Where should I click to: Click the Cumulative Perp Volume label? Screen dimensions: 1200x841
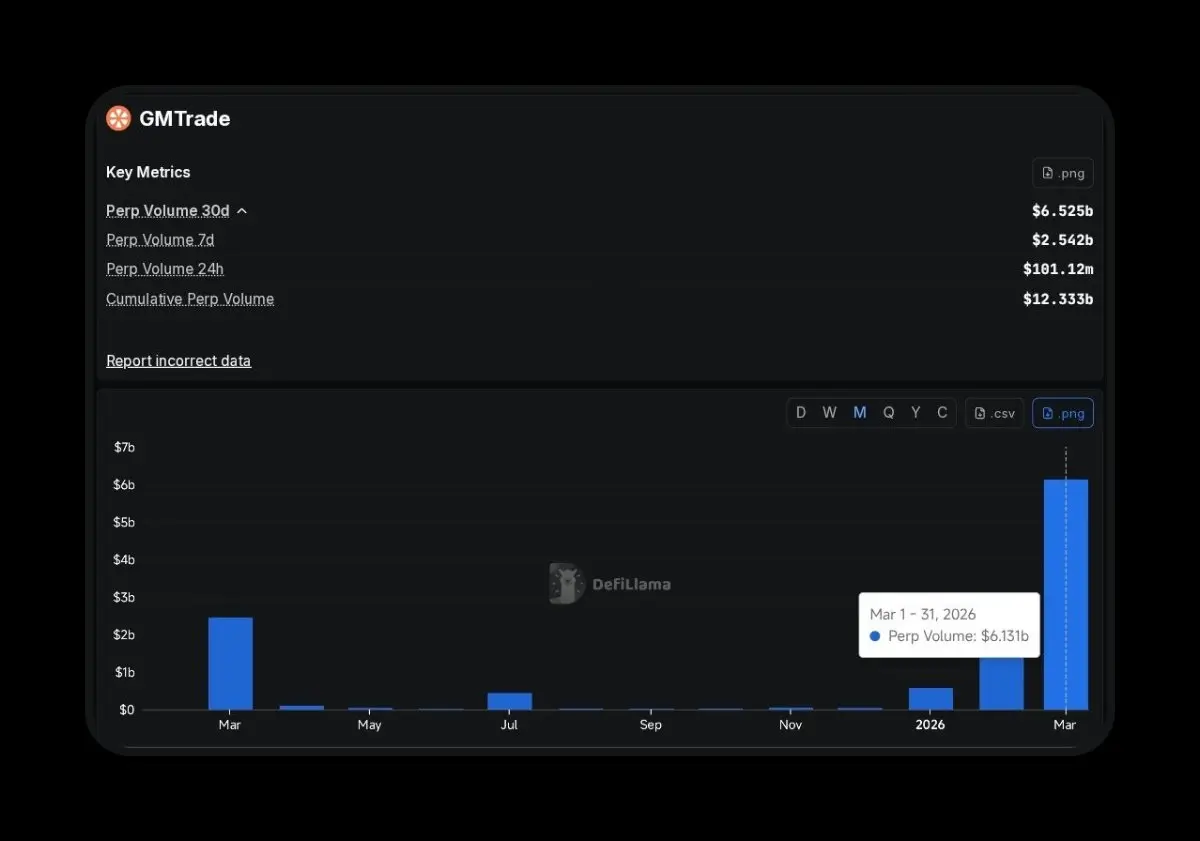[x=190, y=299]
